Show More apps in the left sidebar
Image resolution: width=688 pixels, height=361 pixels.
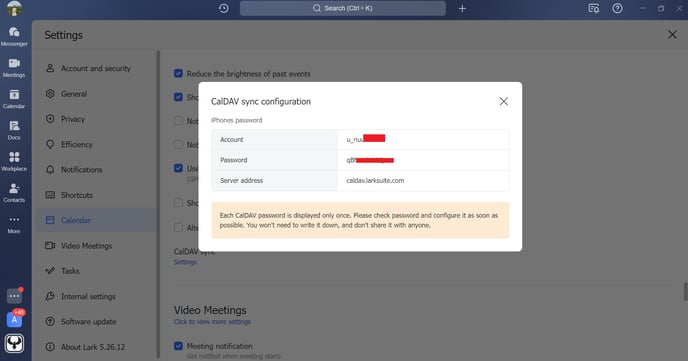tap(14, 224)
